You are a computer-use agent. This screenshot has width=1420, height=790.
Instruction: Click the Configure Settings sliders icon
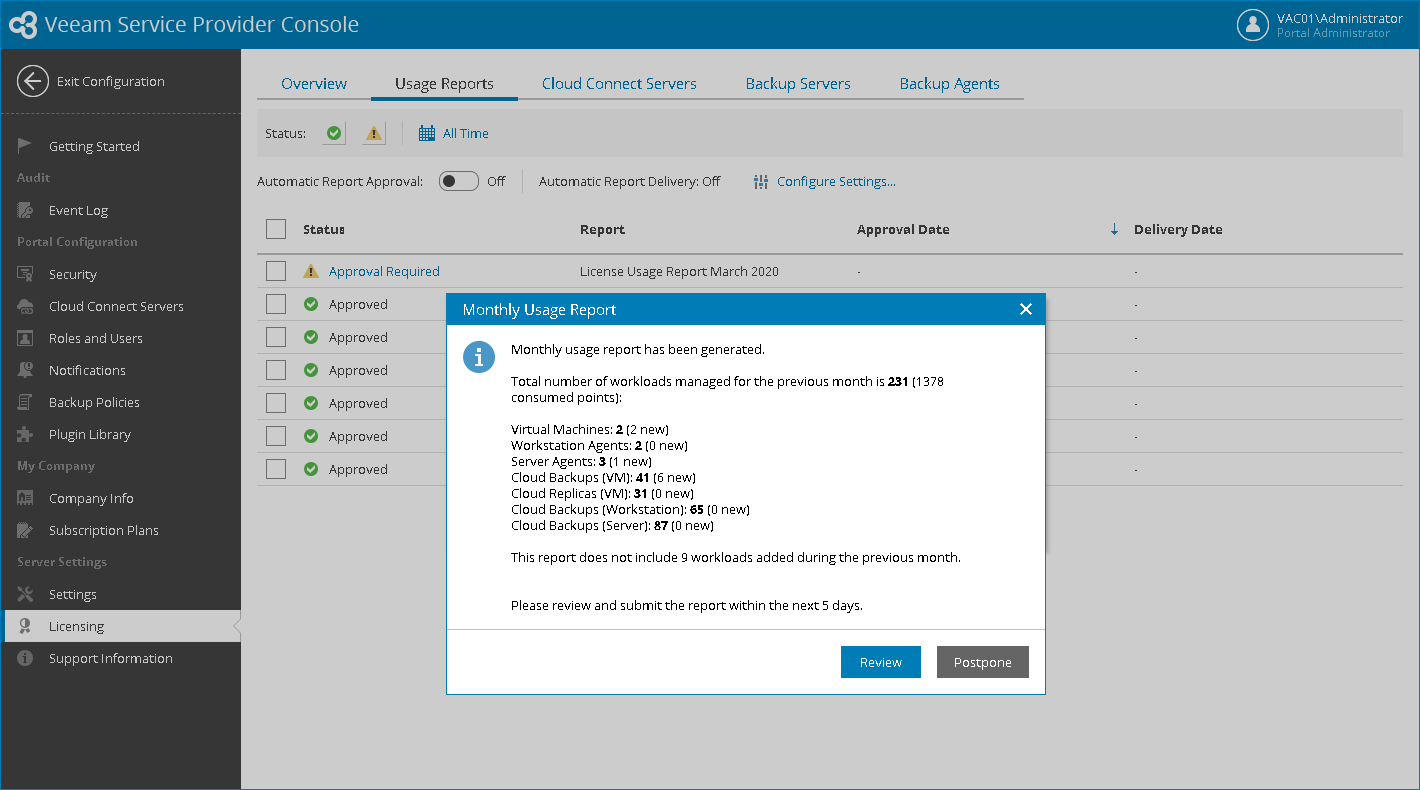[761, 181]
